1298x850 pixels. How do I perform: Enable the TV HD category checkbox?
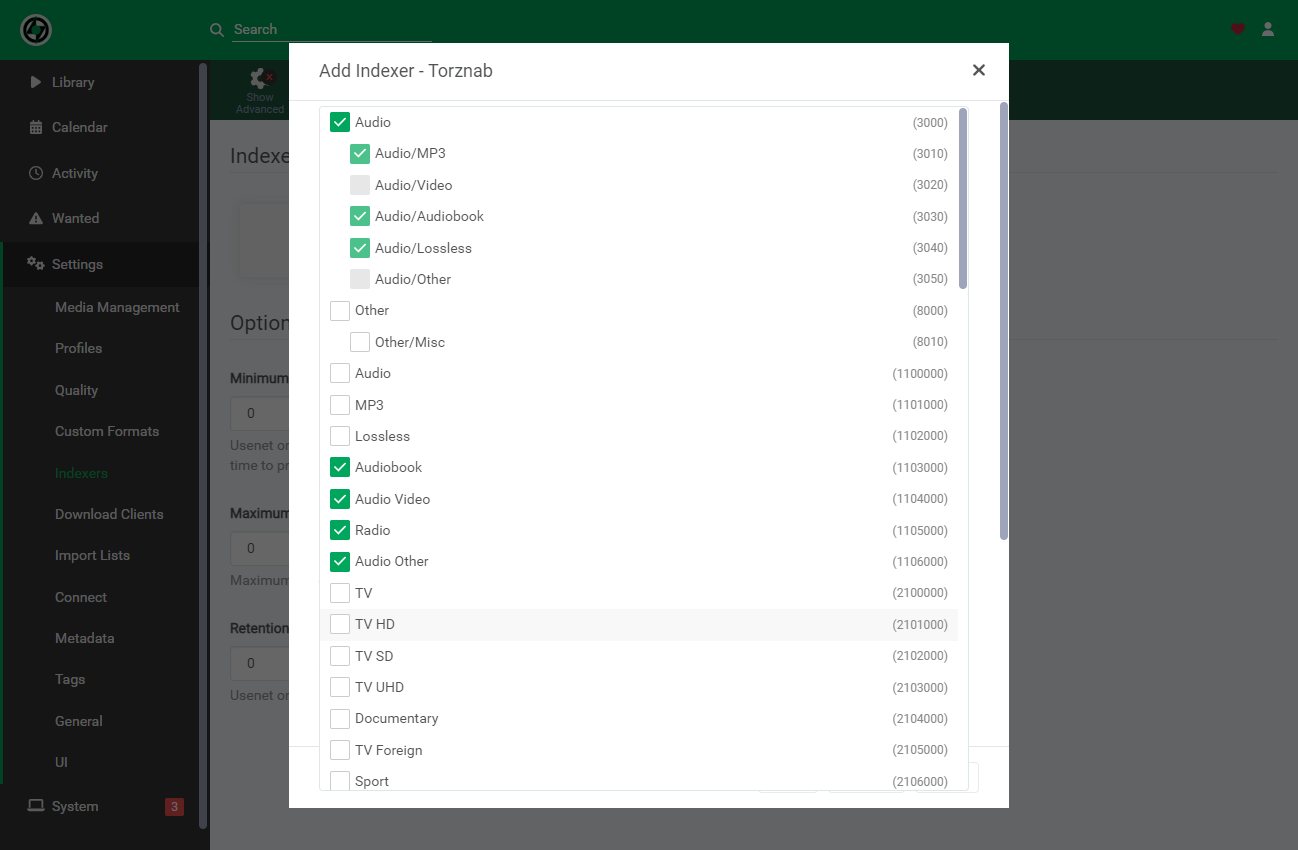[x=340, y=624]
